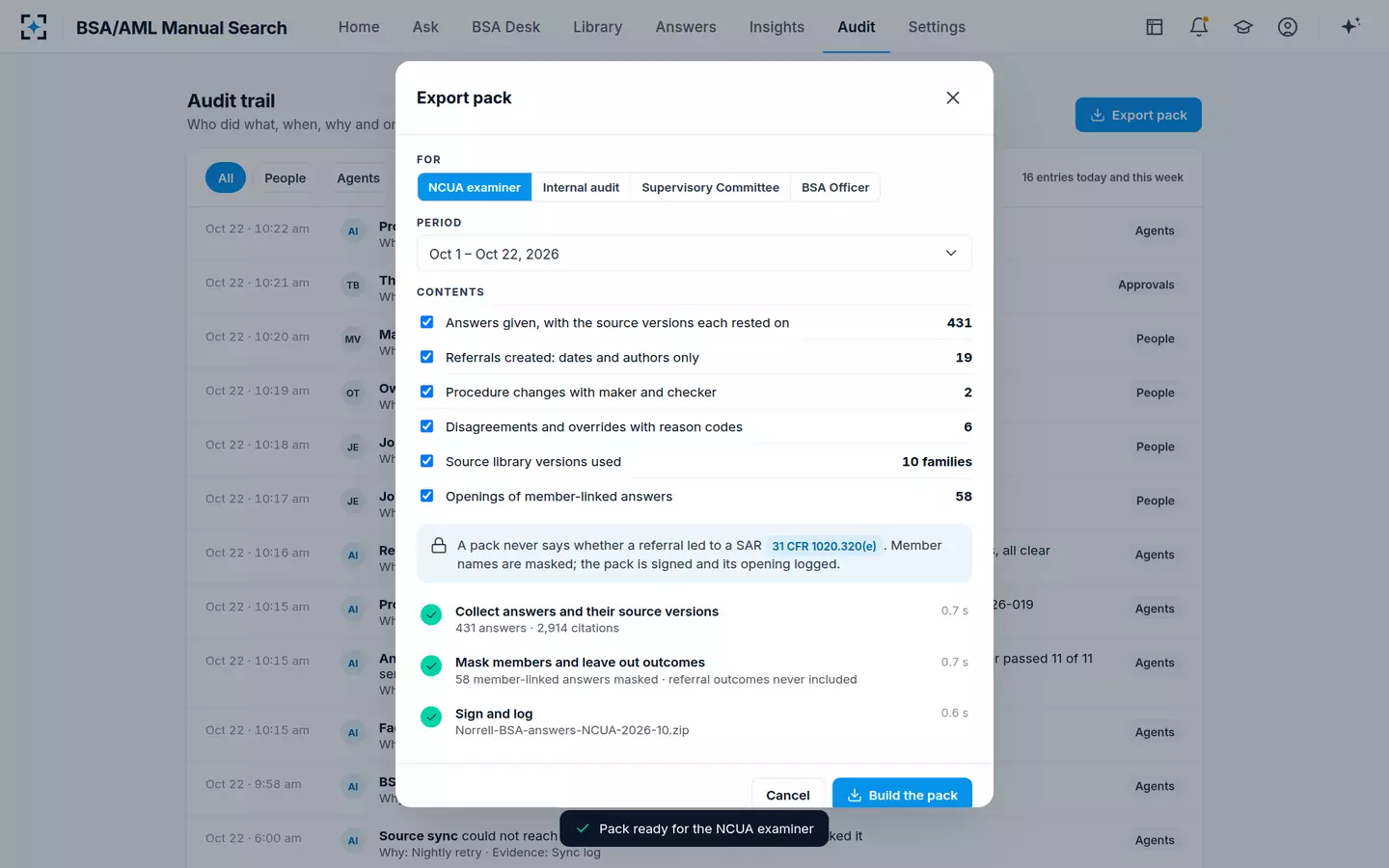Image resolution: width=1389 pixels, height=868 pixels.
Task: Uncheck Source library versions used
Action: tap(426, 461)
